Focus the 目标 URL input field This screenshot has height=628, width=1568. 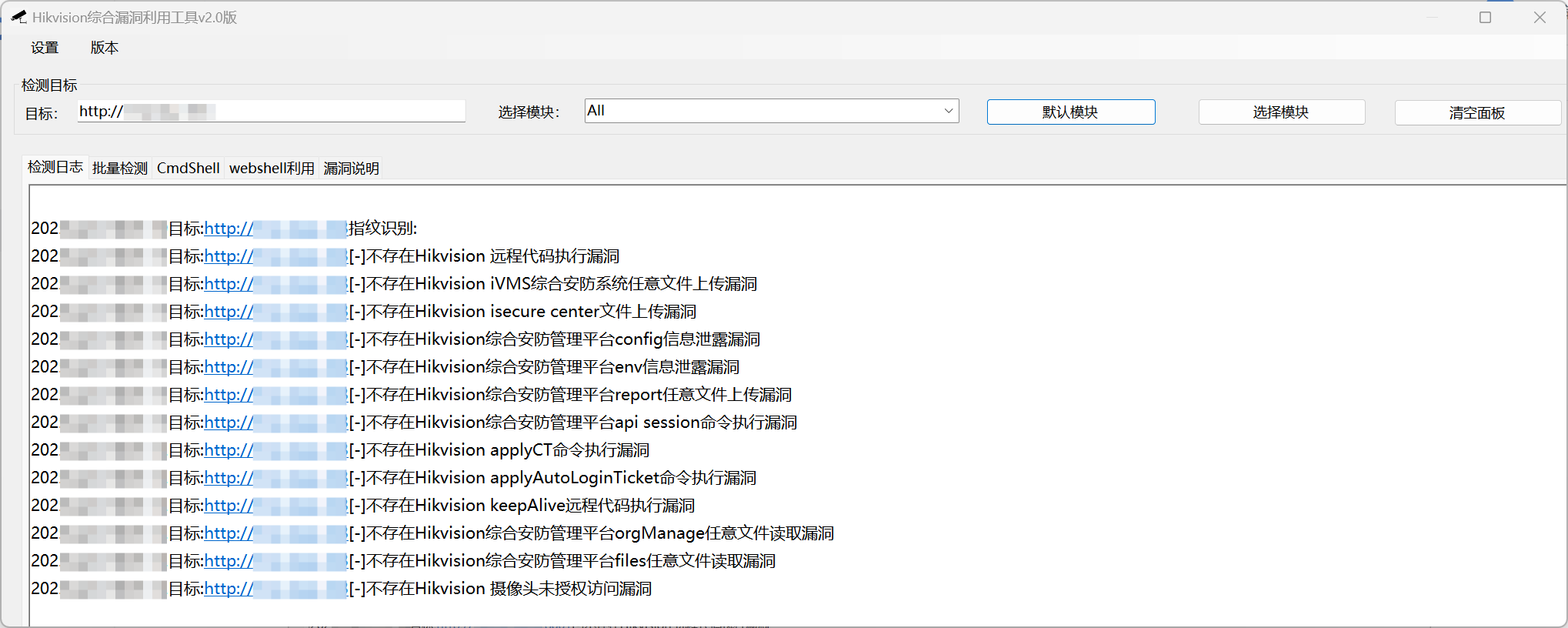coord(272,112)
